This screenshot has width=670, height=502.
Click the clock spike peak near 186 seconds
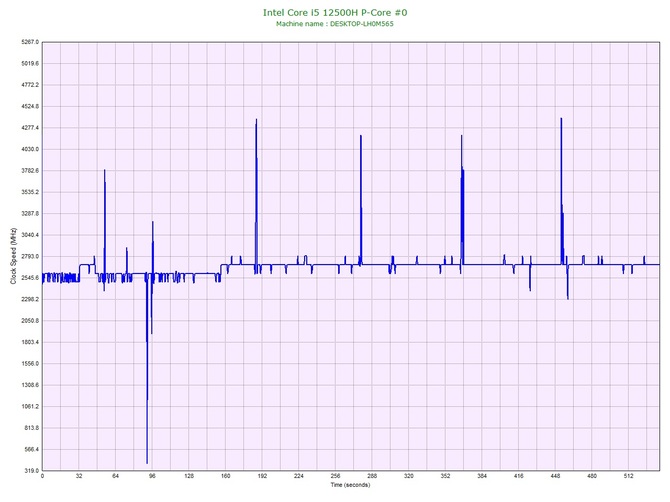[x=256, y=120]
